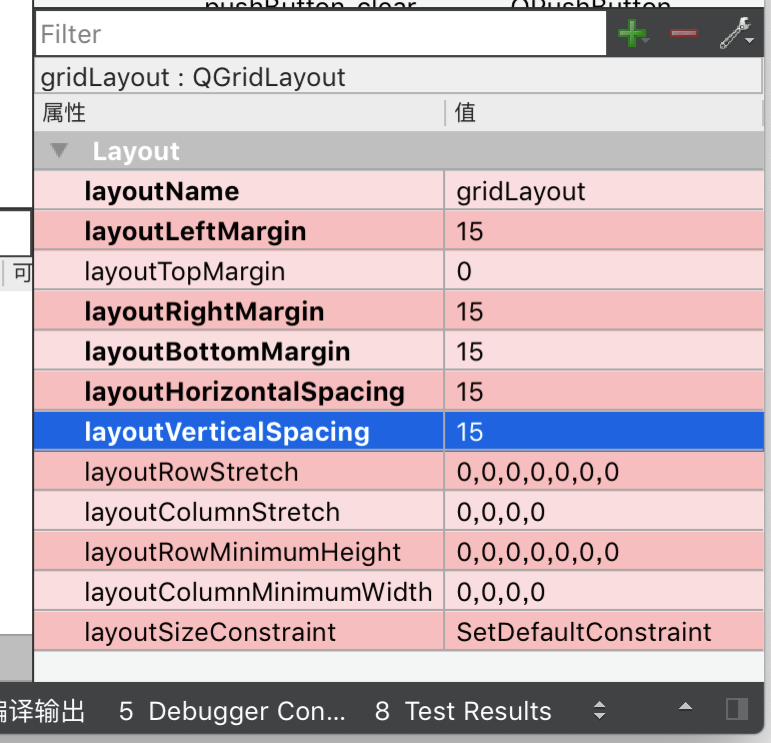Click the layoutRowStretch value 0,0,0,0,0,0,0

[604, 472]
